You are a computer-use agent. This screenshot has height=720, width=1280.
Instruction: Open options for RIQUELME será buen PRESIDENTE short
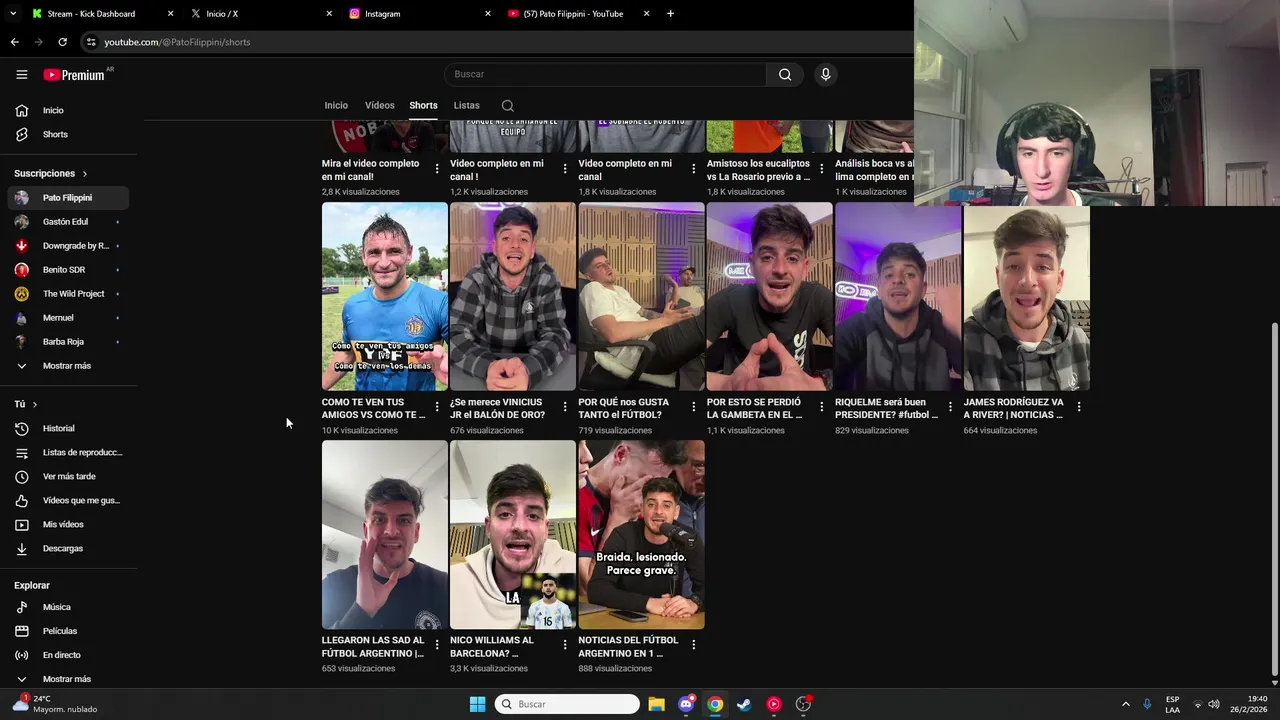(950, 407)
